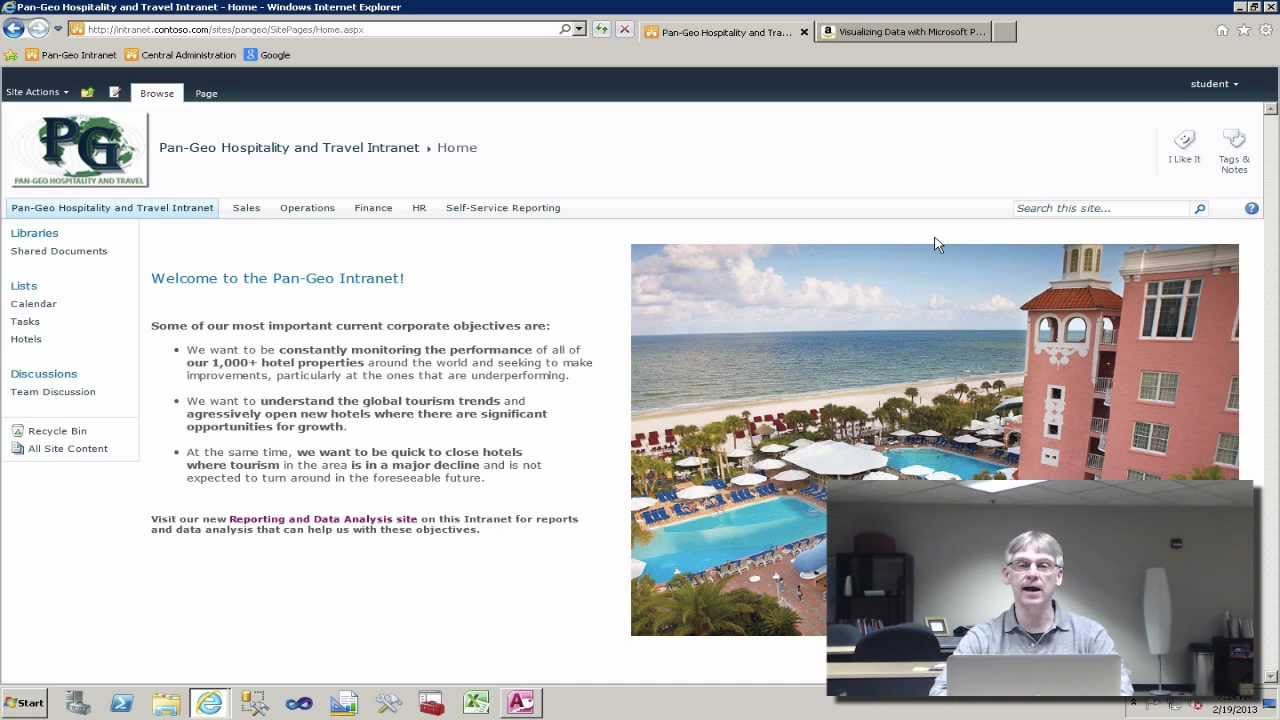Click the page scrollbar up arrow
The image size is (1280, 720).
tap(1271, 108)
